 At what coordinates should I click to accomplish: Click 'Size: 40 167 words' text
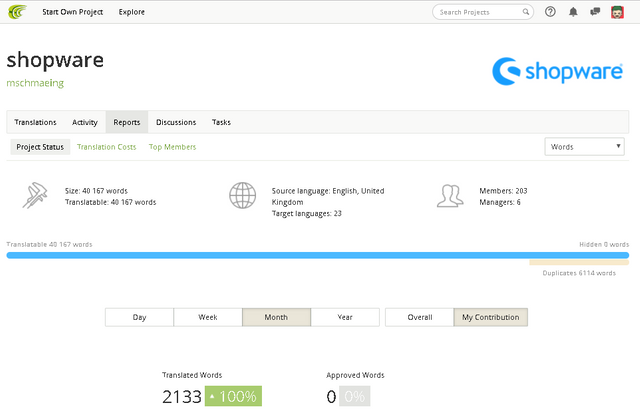(x=96, y=191)
